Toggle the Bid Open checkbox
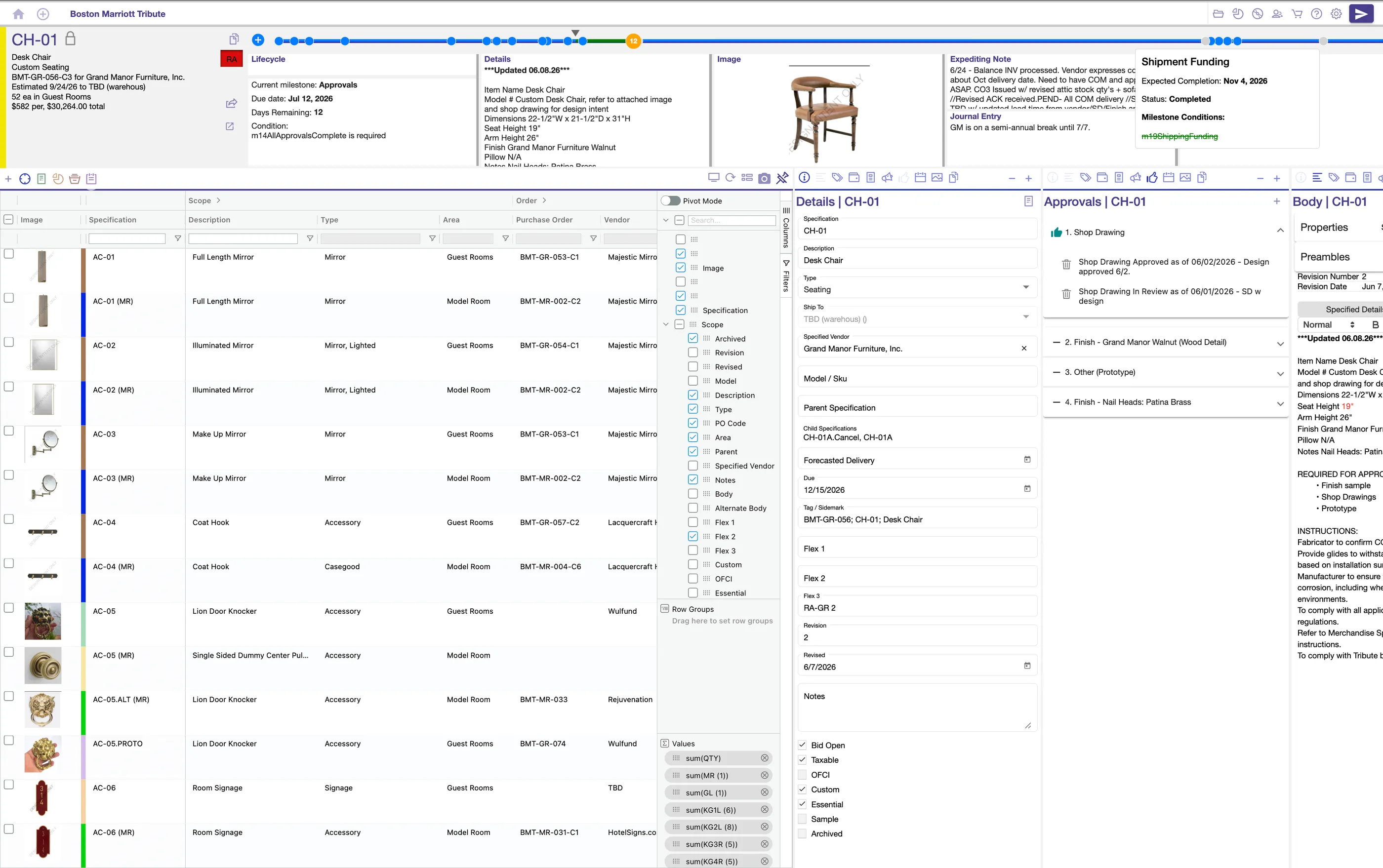The height and width of the screenshot is (868, 1383). [802, 745]
